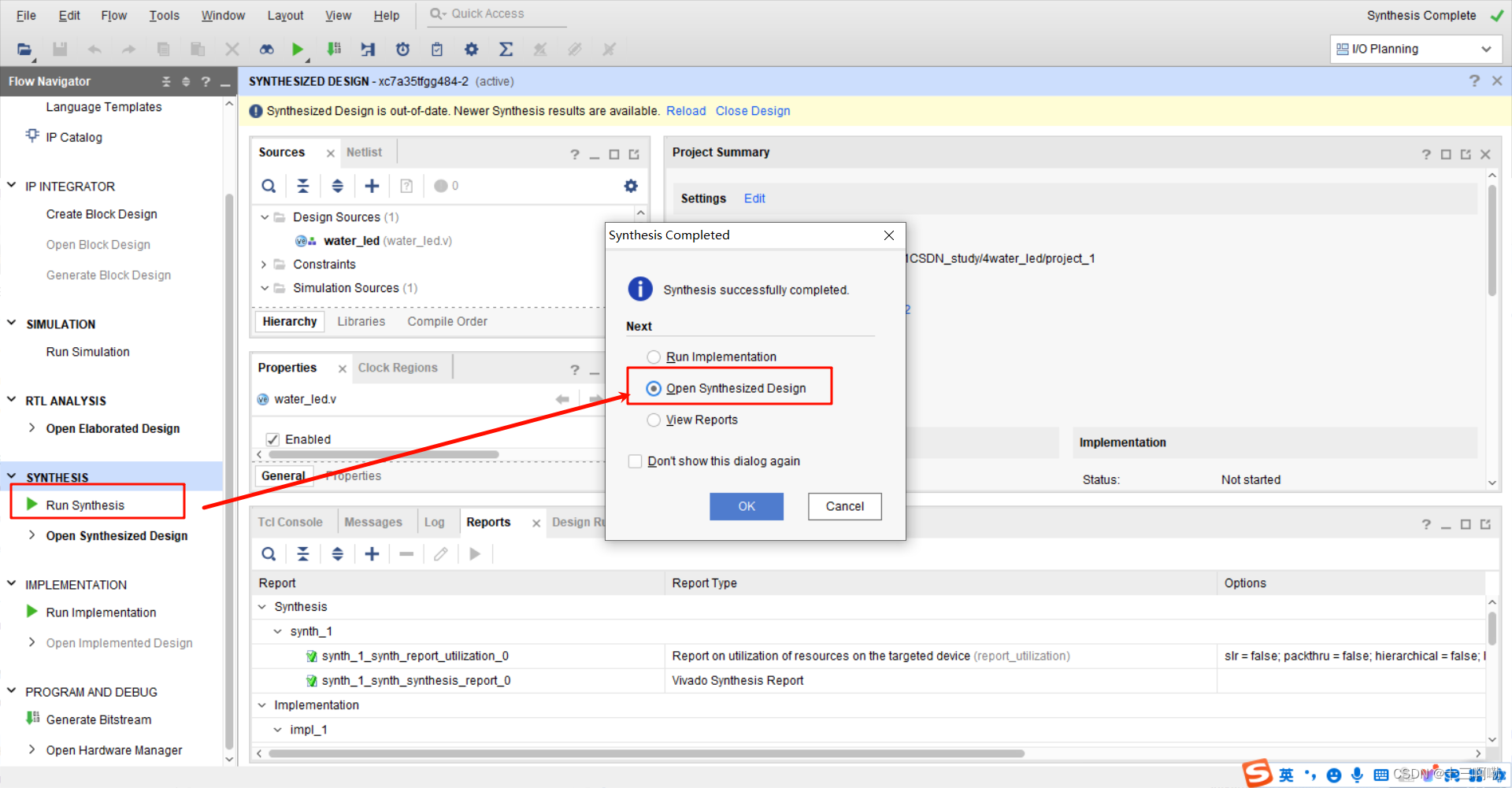Switch to Compile Order tab

pyautogui.click(x=447, y=321)
